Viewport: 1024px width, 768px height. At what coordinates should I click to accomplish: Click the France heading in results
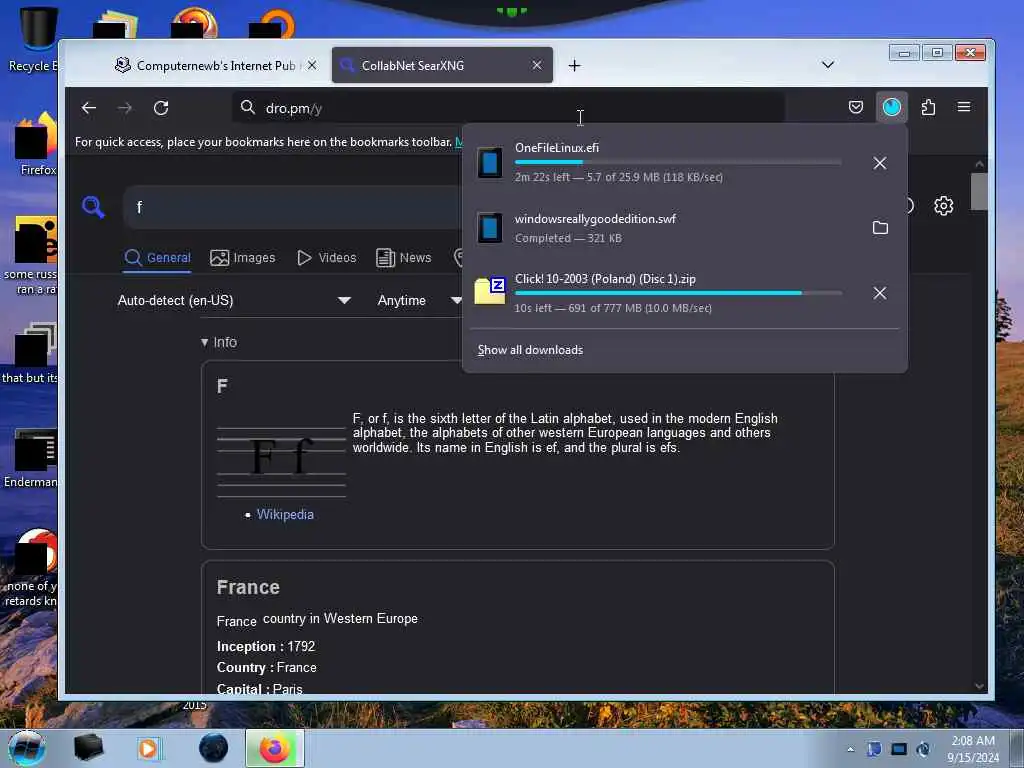coord(248,587)
